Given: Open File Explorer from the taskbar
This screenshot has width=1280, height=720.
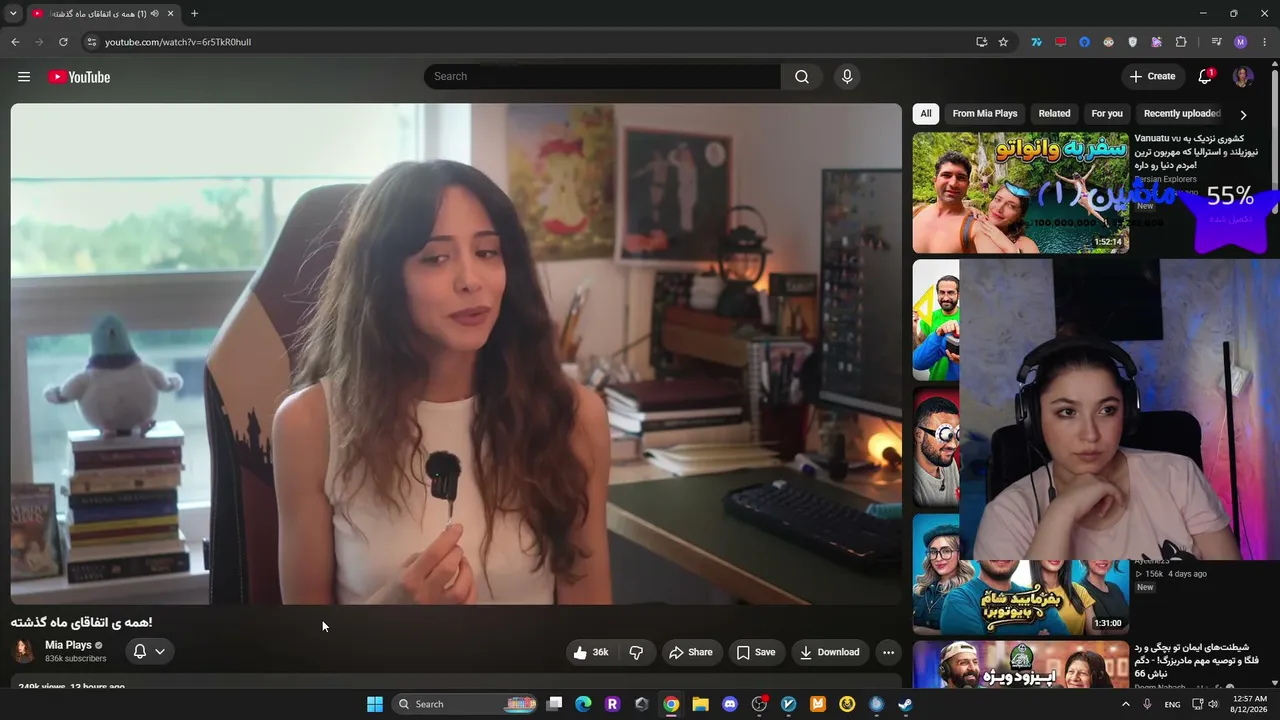Looking at the screenshot, I should [x=701, y=704].
